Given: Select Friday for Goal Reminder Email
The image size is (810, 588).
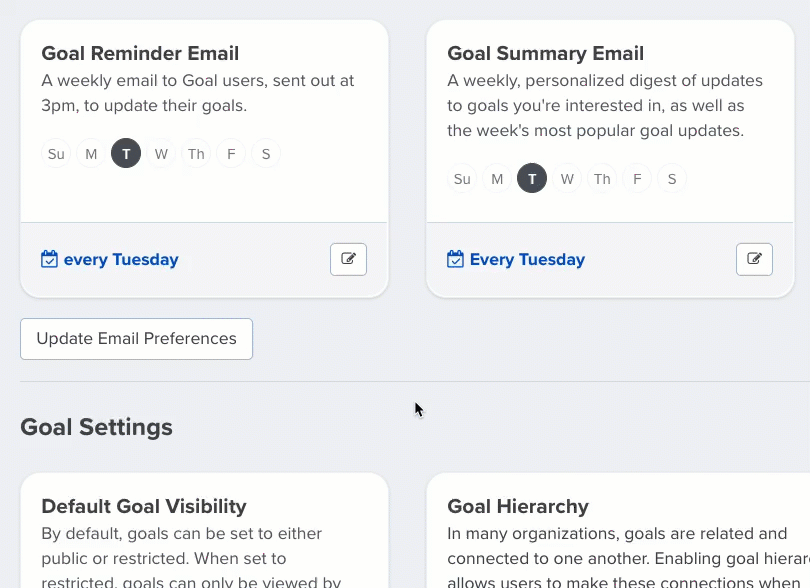Looking at the screenshot, I should [231, 153].
